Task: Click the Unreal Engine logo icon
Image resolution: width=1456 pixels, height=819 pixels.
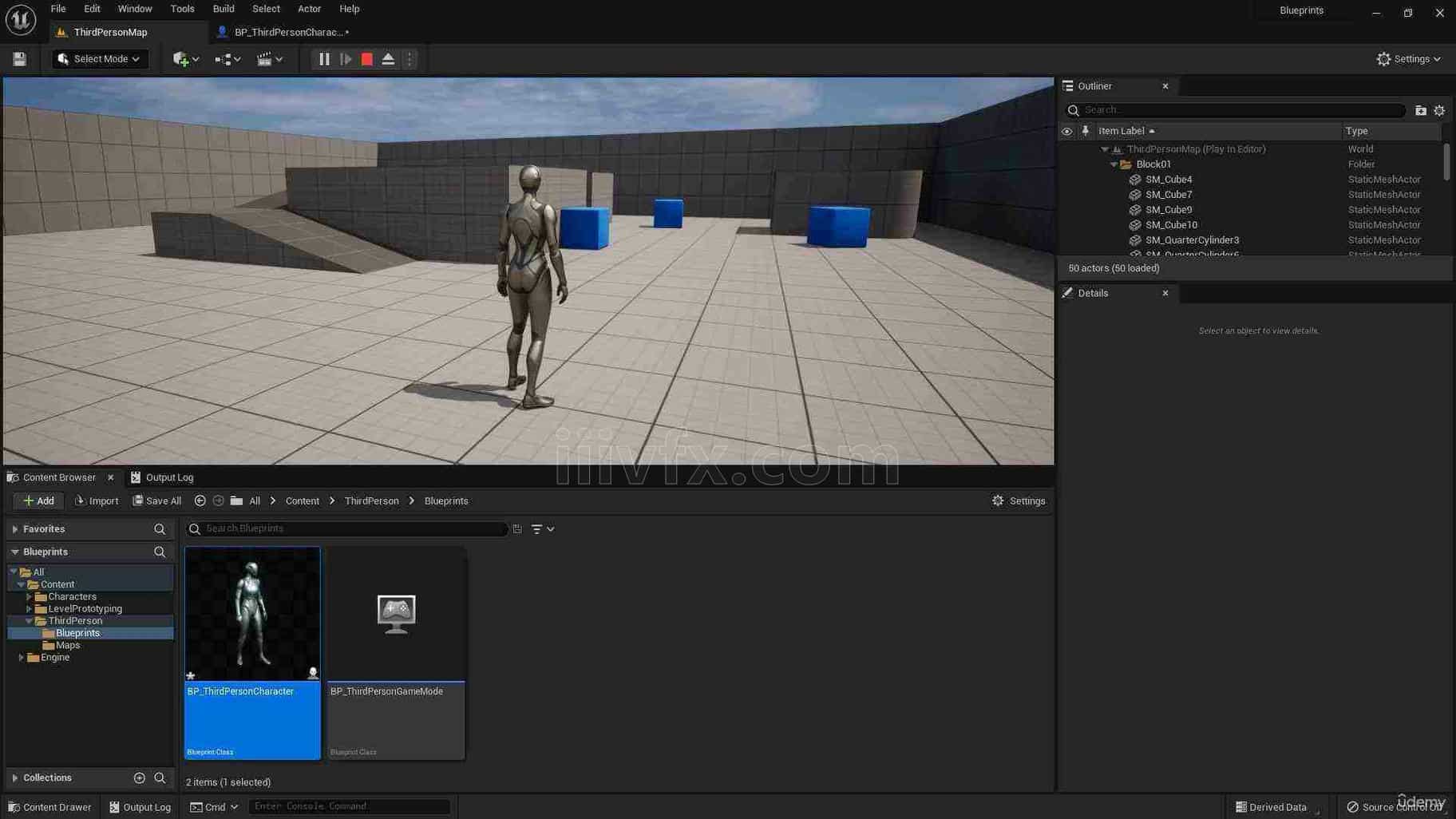Action: [x=21, y=20]
